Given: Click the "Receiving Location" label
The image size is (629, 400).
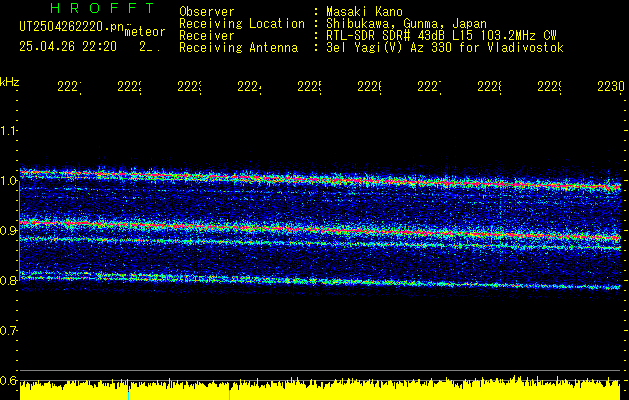Looking at the screenshot, I should [x=242, y=24].
